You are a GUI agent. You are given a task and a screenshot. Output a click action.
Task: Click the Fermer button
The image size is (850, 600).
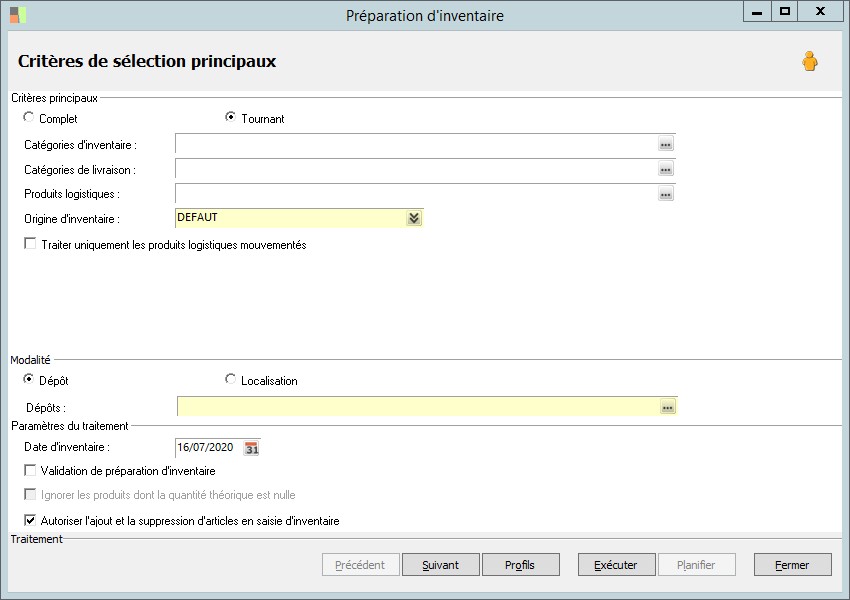(792, 565)
